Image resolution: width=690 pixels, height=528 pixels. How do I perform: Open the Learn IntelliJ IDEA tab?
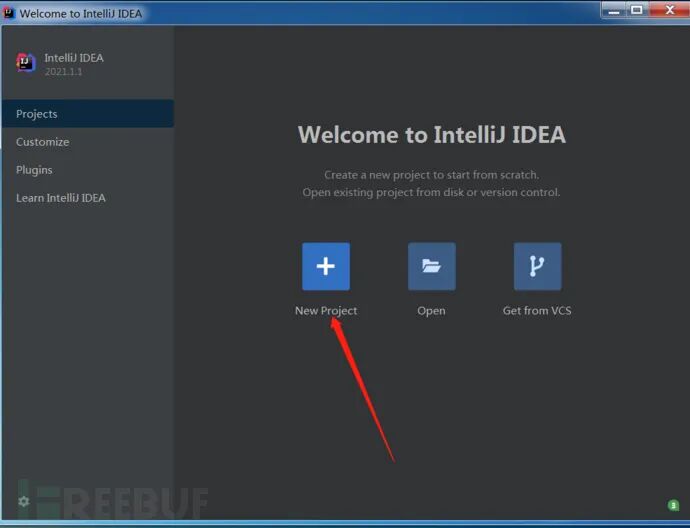[88, 198]
